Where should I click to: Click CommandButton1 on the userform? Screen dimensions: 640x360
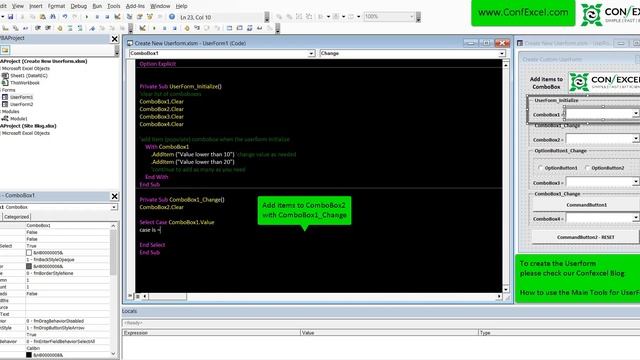pyautogui.click(x=586, y=205)
